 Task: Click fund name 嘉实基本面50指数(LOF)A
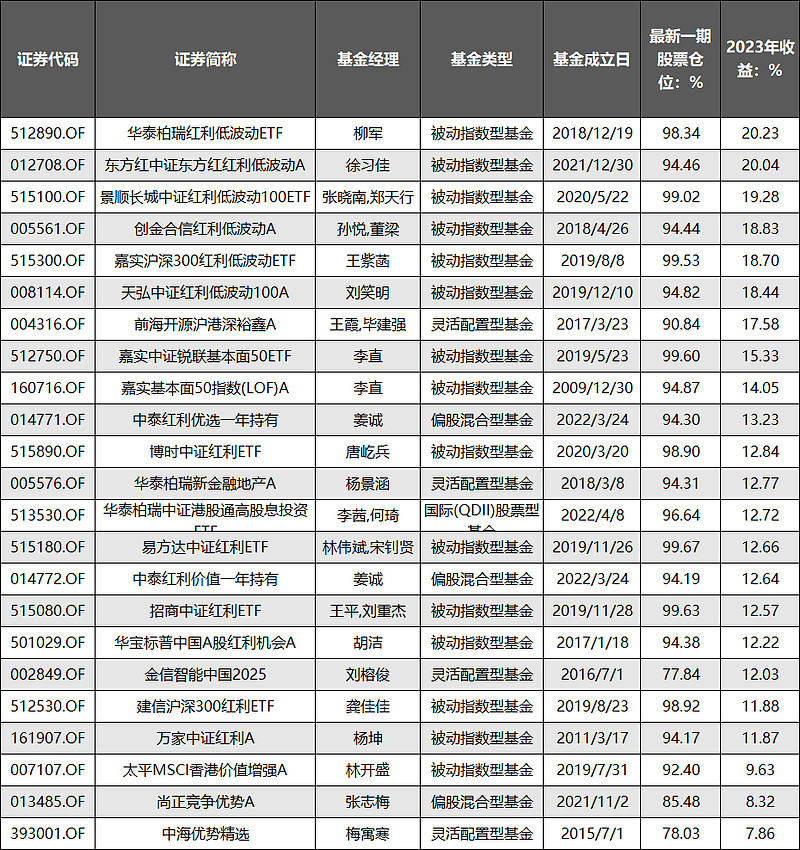point(205,388)
